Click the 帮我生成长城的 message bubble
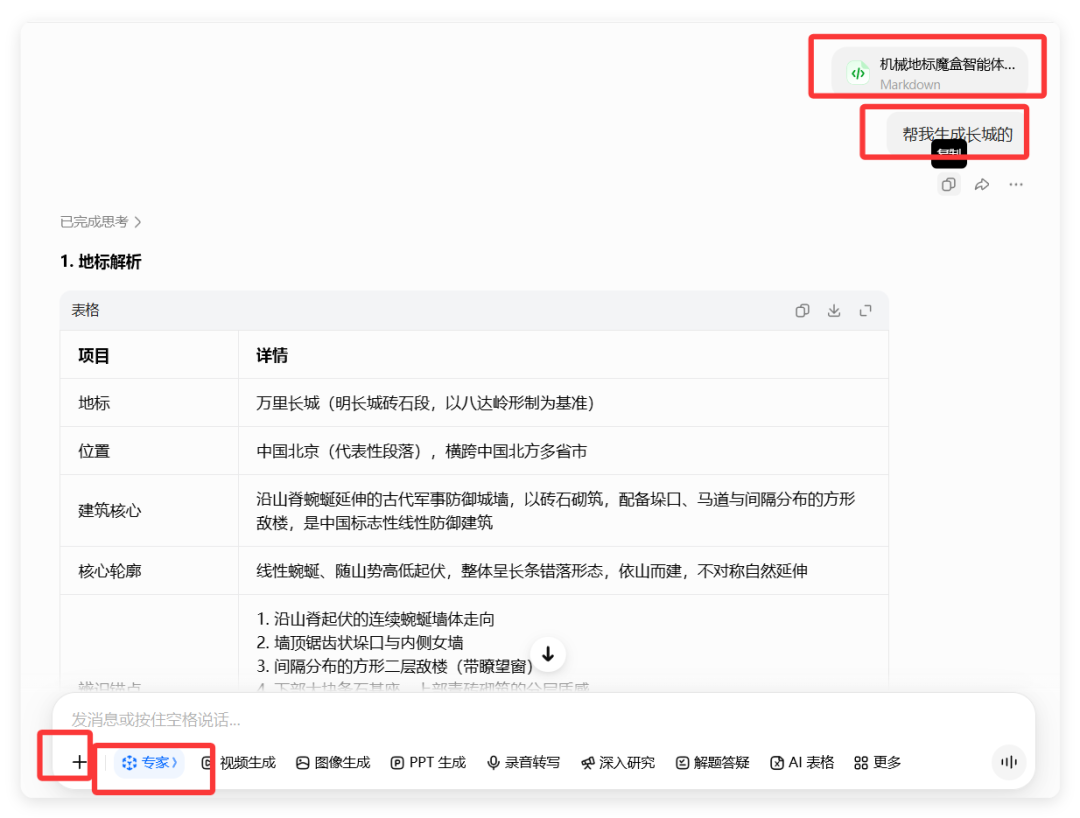 pyautogui.click(x=957, y=134)
